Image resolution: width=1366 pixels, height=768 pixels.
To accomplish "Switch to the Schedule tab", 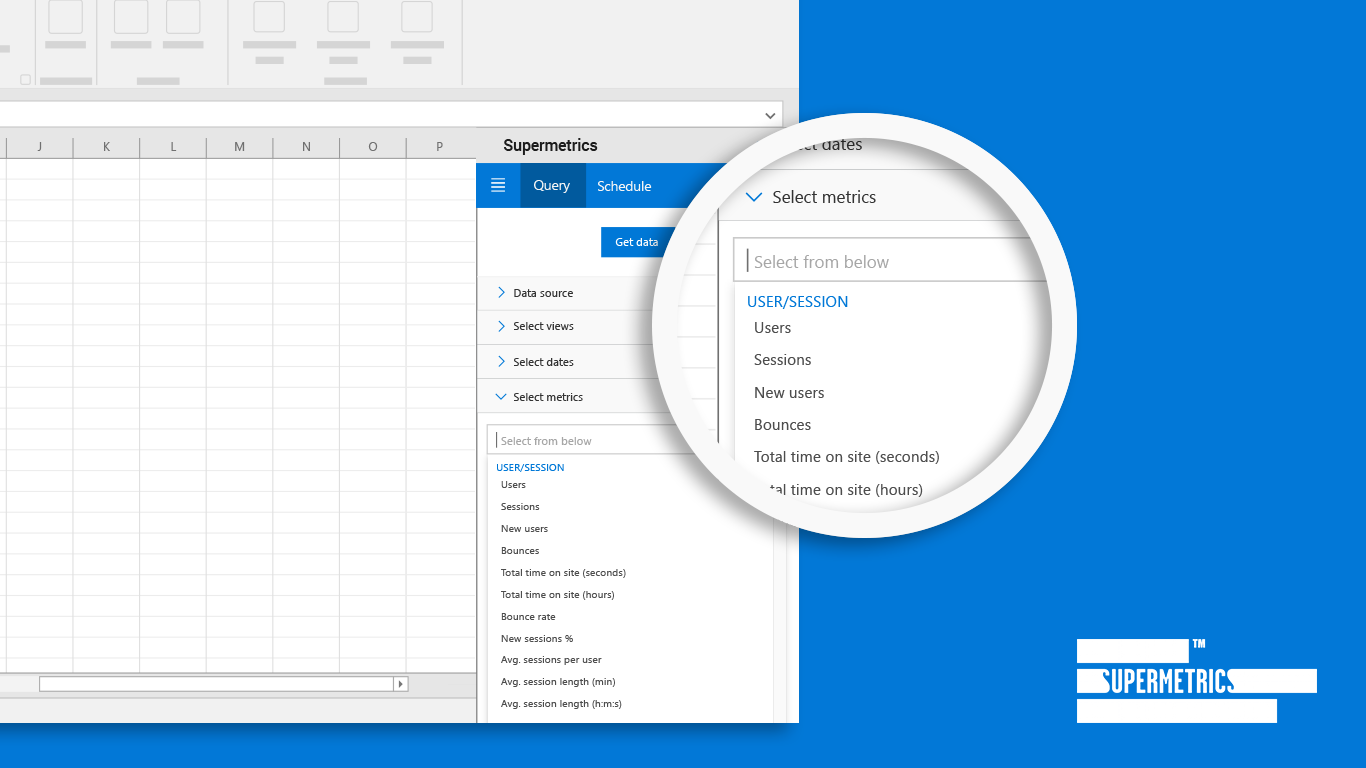I will (624, 186).
